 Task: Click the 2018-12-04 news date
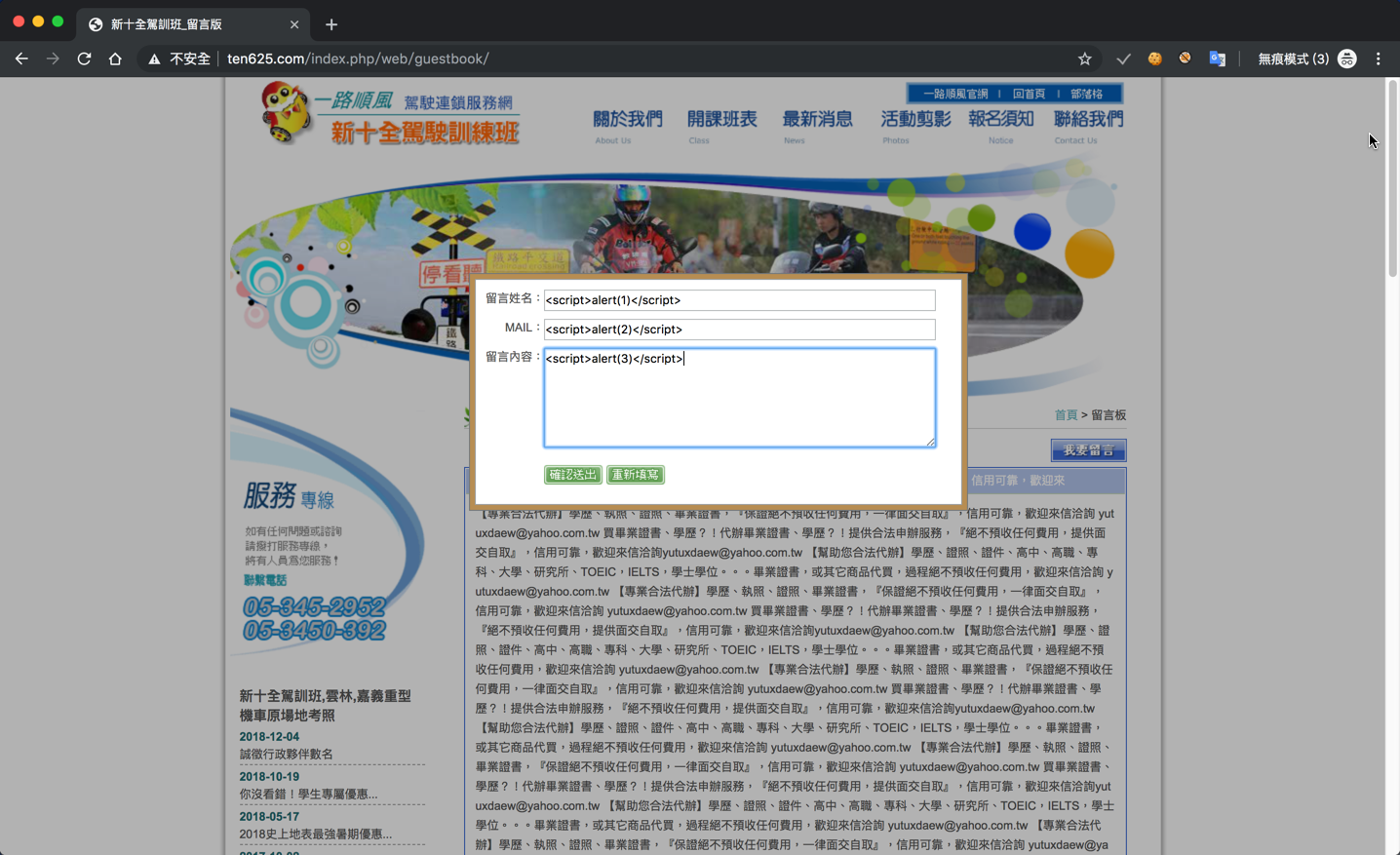[x=269, y=737]
